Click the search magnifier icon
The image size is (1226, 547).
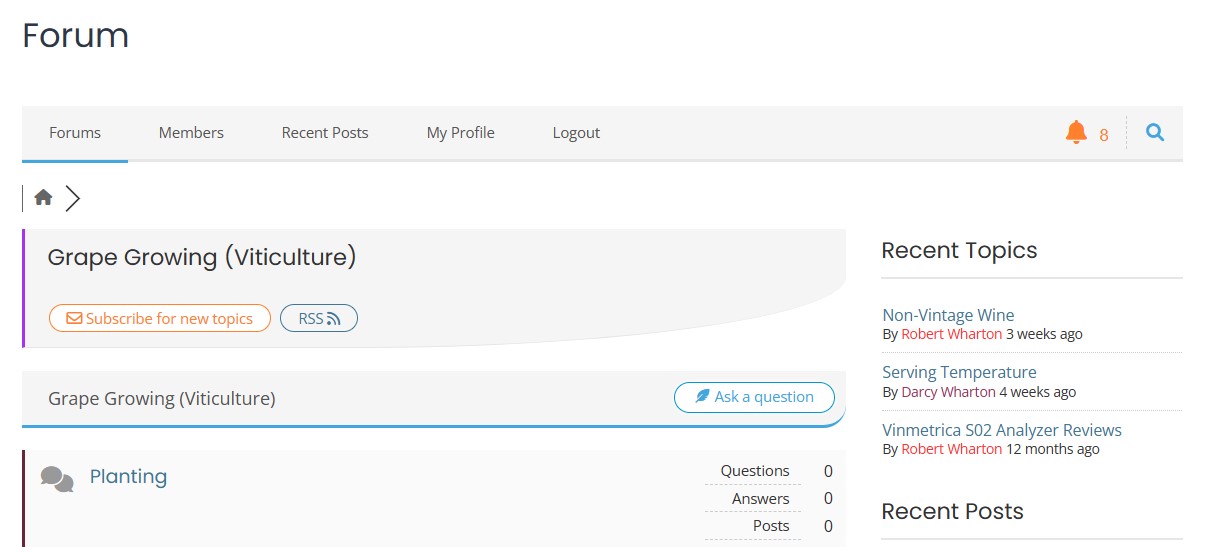point(1155,132)
